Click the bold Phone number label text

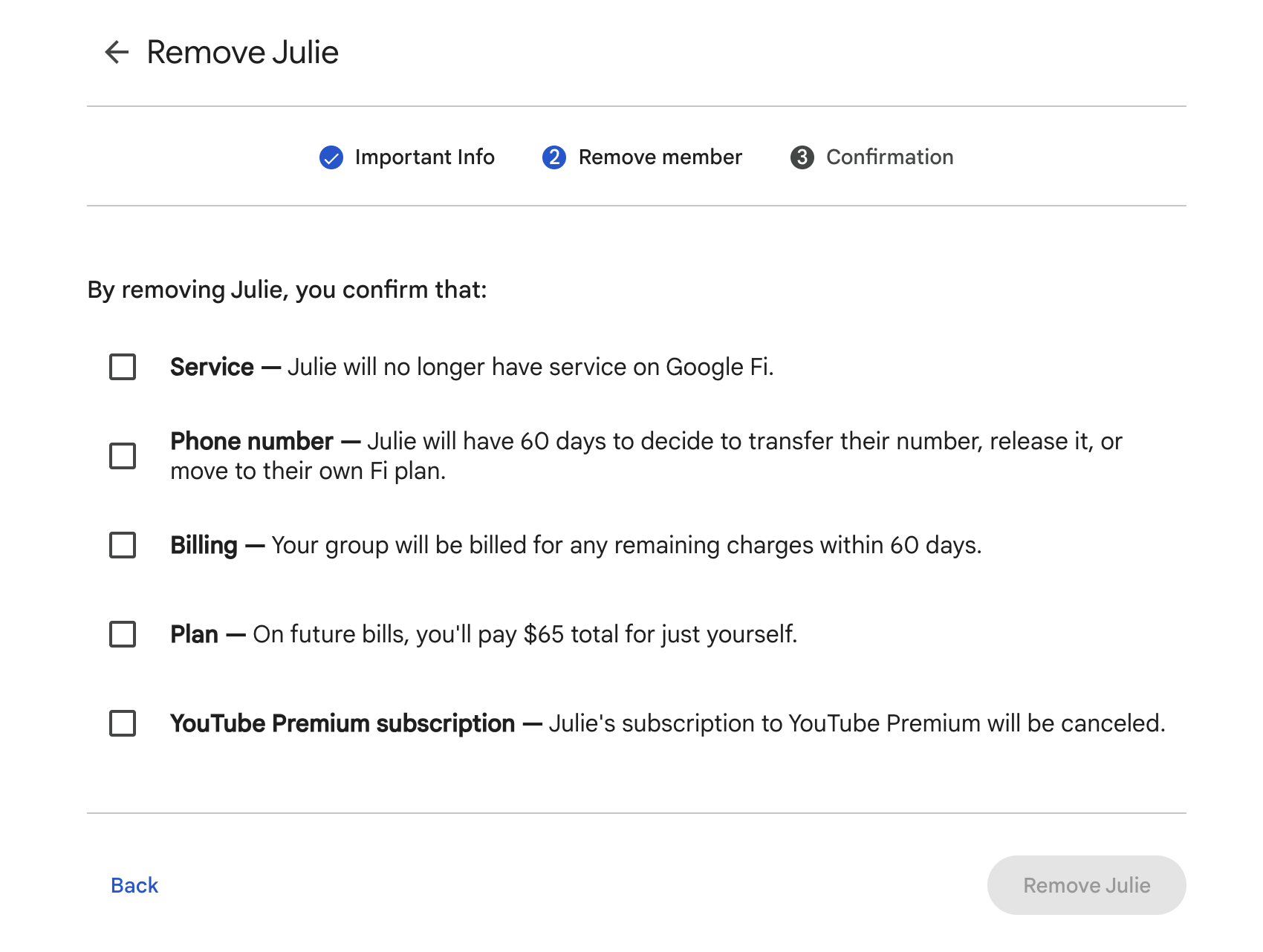[x=252, y=441]
